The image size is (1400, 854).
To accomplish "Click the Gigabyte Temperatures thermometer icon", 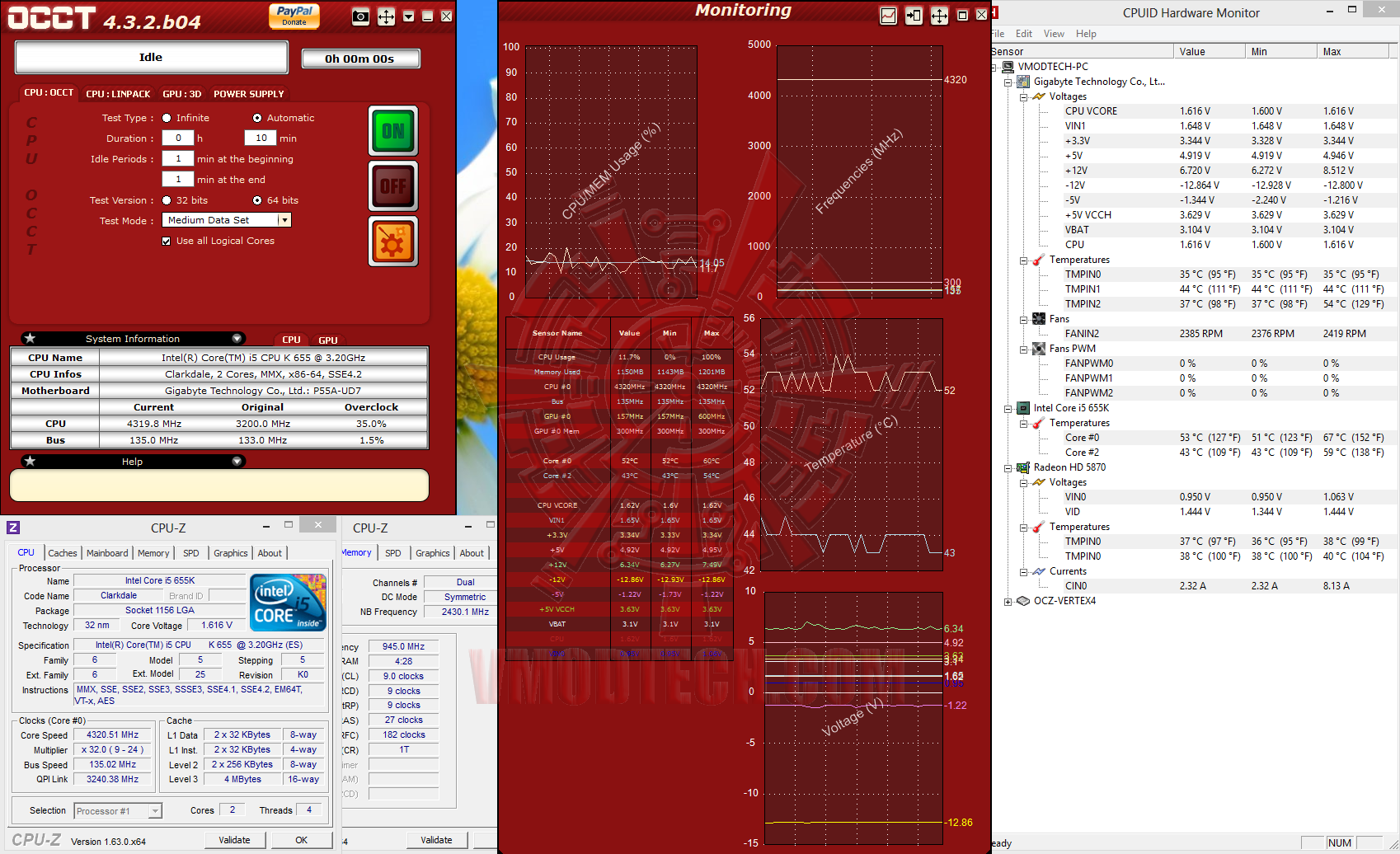I will (1039, 260).
